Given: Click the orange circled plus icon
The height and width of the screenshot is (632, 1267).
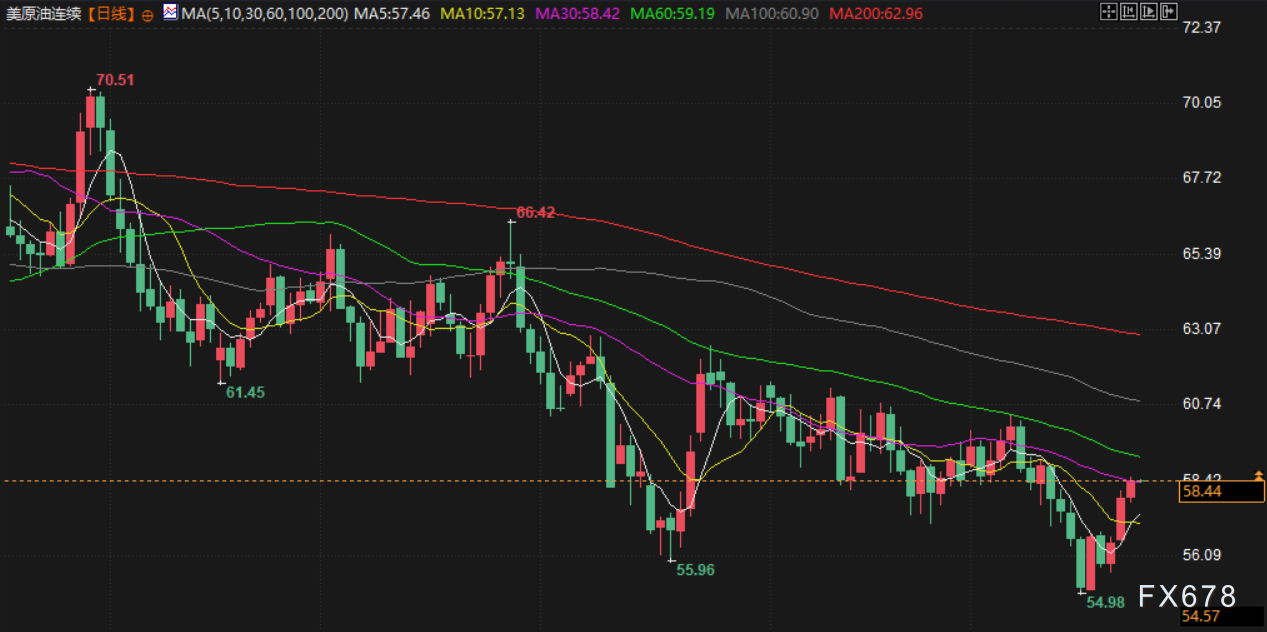Looking at the screenshot, I should [x=148, y=14].
